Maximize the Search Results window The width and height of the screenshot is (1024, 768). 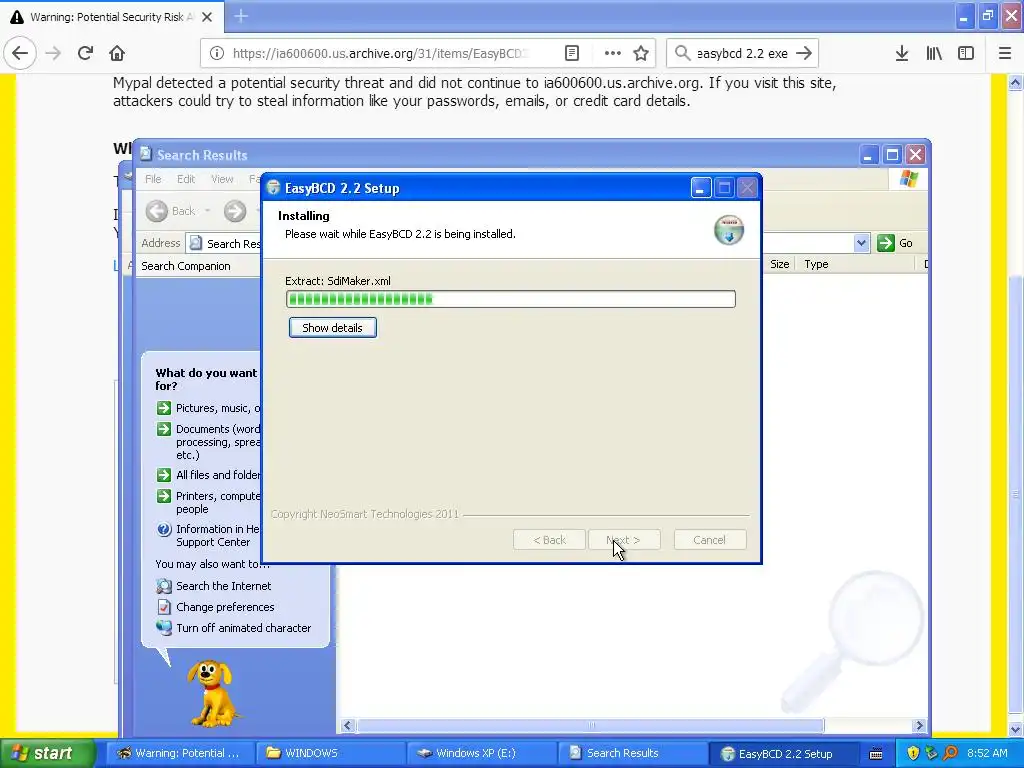(892, 155)
